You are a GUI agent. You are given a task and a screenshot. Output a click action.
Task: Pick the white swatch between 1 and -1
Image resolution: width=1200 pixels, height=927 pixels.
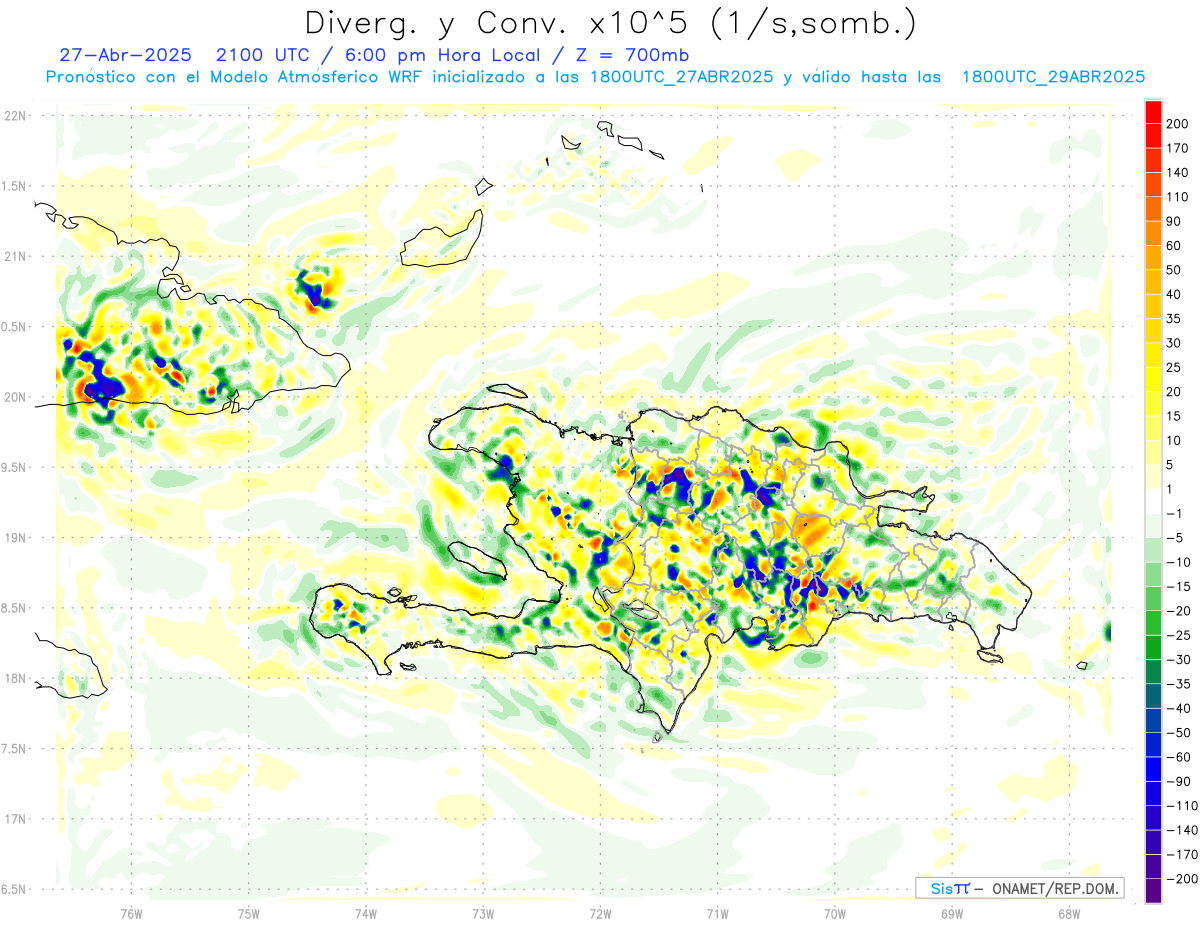(x=1153, y=501)
